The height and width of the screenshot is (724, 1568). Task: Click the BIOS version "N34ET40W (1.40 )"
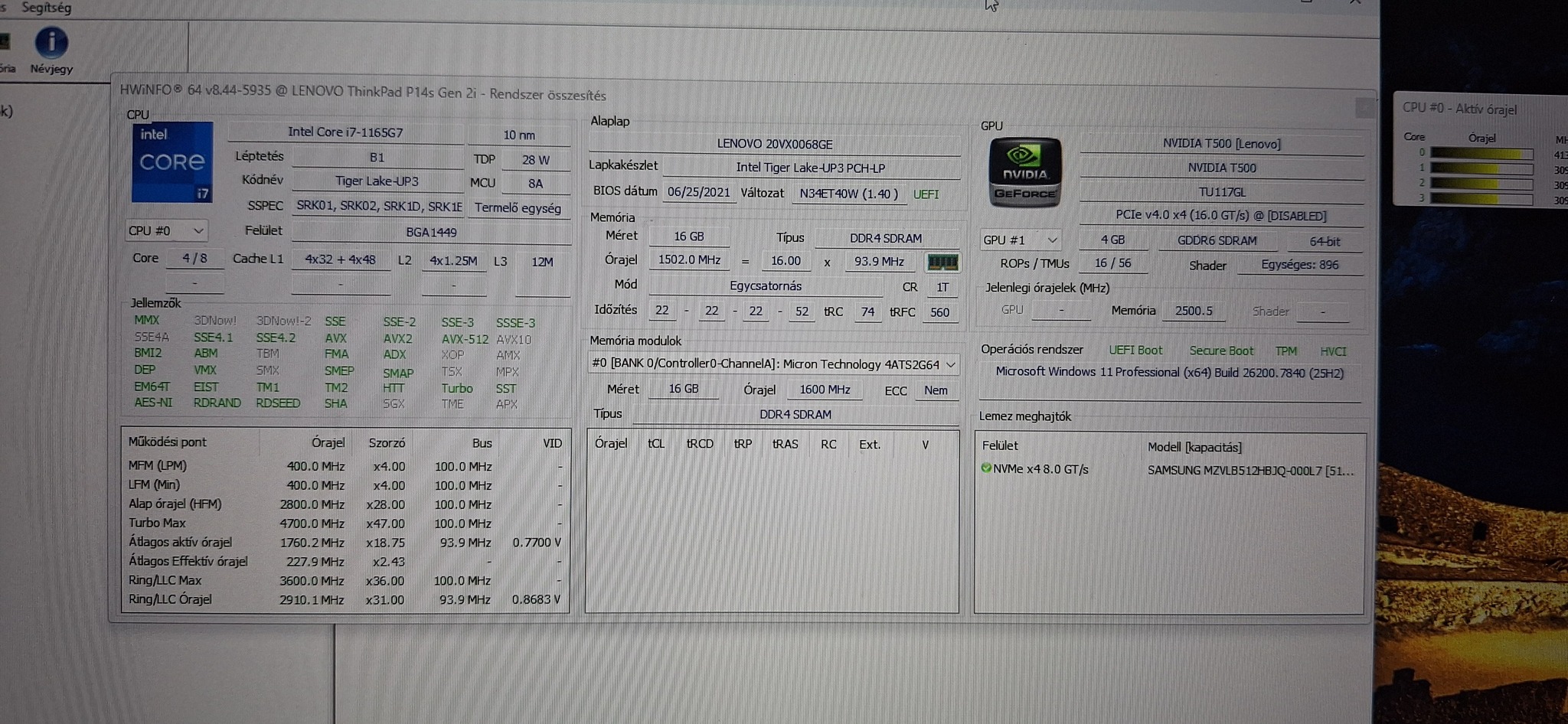(x=848, y=194)
